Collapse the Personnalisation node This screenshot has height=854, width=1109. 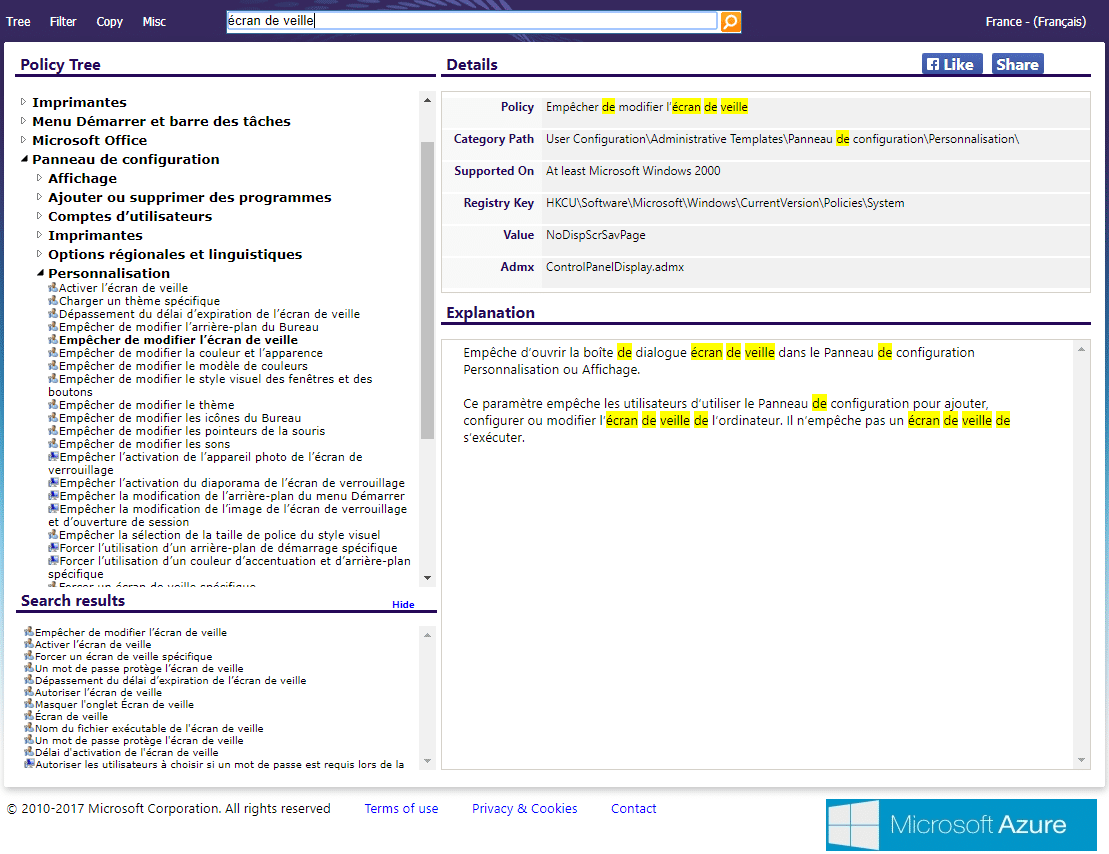(x=40, y=273)
